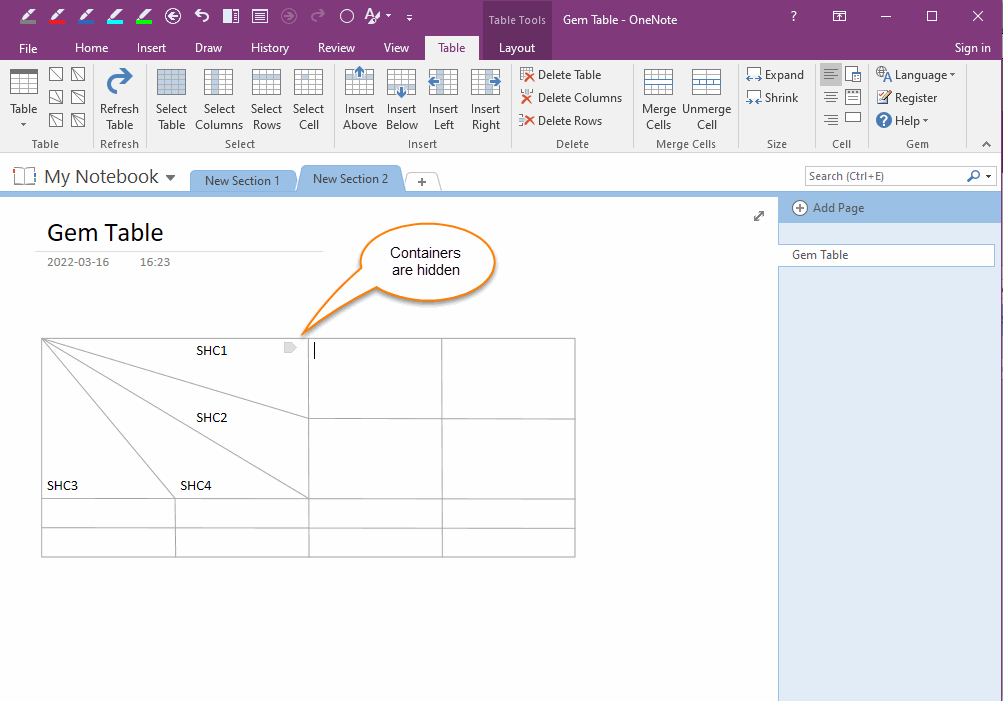
Task: Click Expand in the Size group
Action: (x=775, y=75)
